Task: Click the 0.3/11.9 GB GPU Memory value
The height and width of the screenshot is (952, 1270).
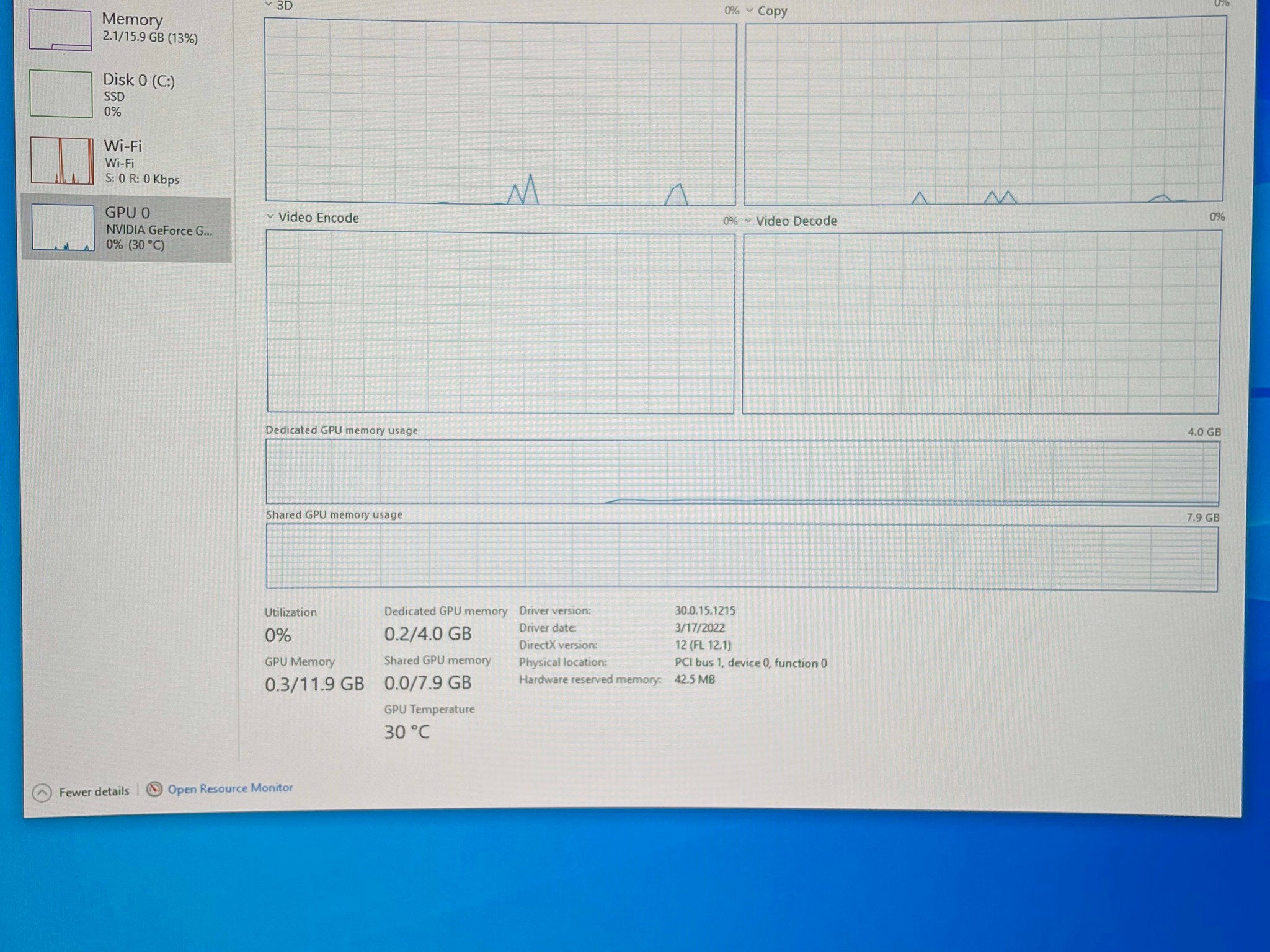Action: click(x=314, y=684)
